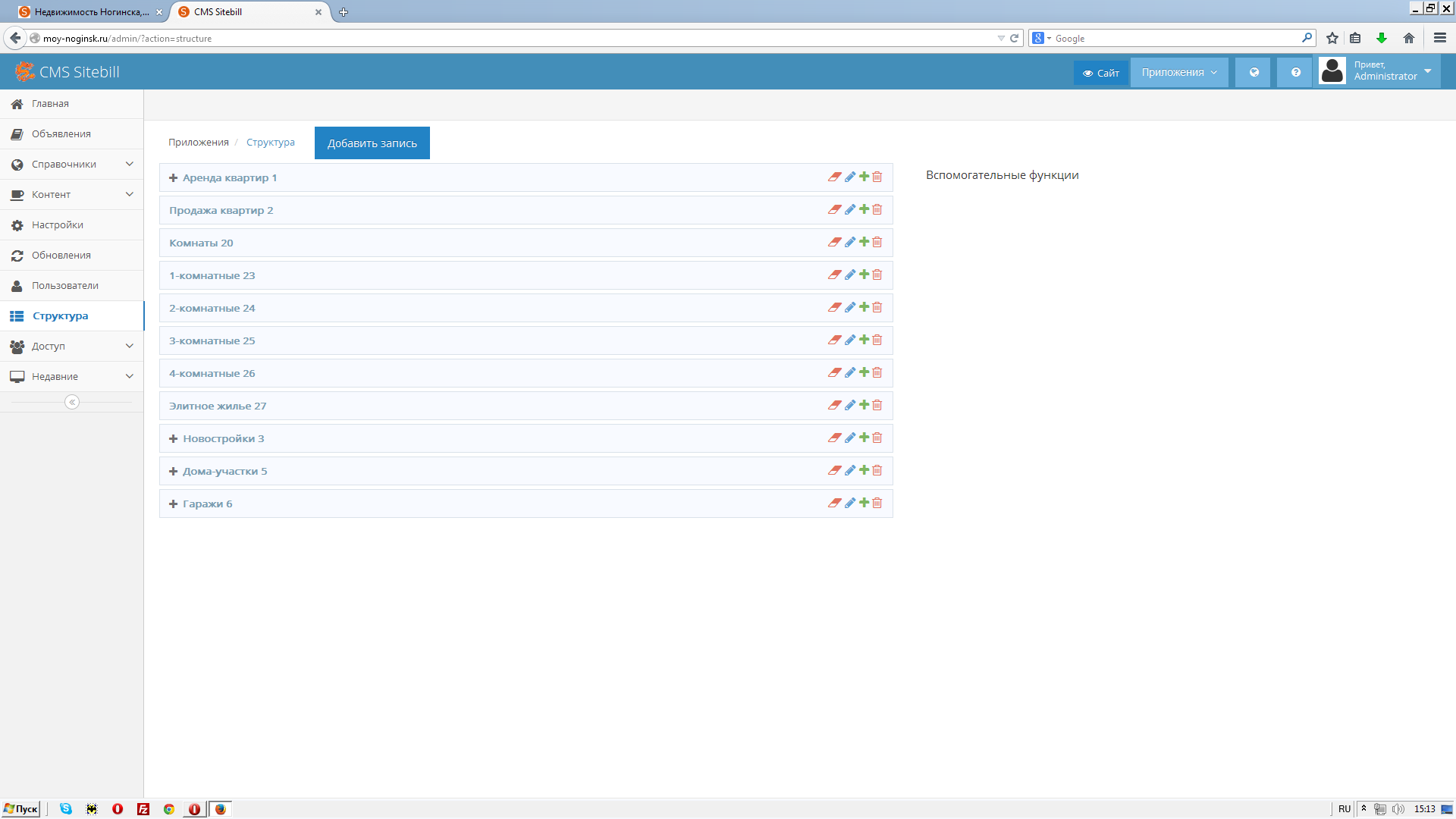This screenshot has height=819, width=1456.
Task: Delete Продажа квартир 2 via trash icon
Action: (877, 209)
